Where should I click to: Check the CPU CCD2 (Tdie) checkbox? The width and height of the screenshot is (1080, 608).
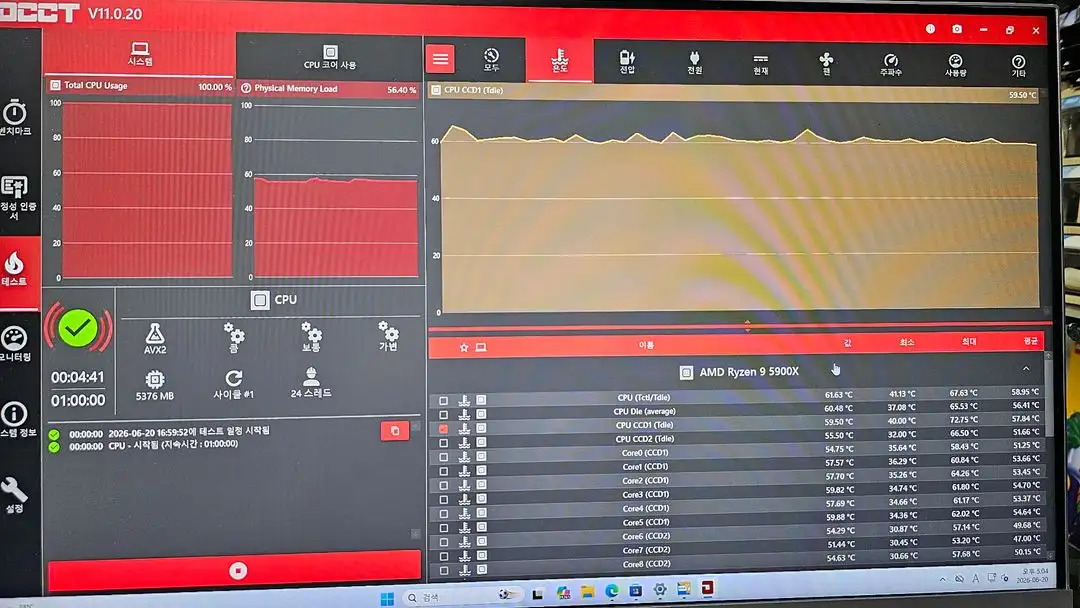tap(444, 443)
